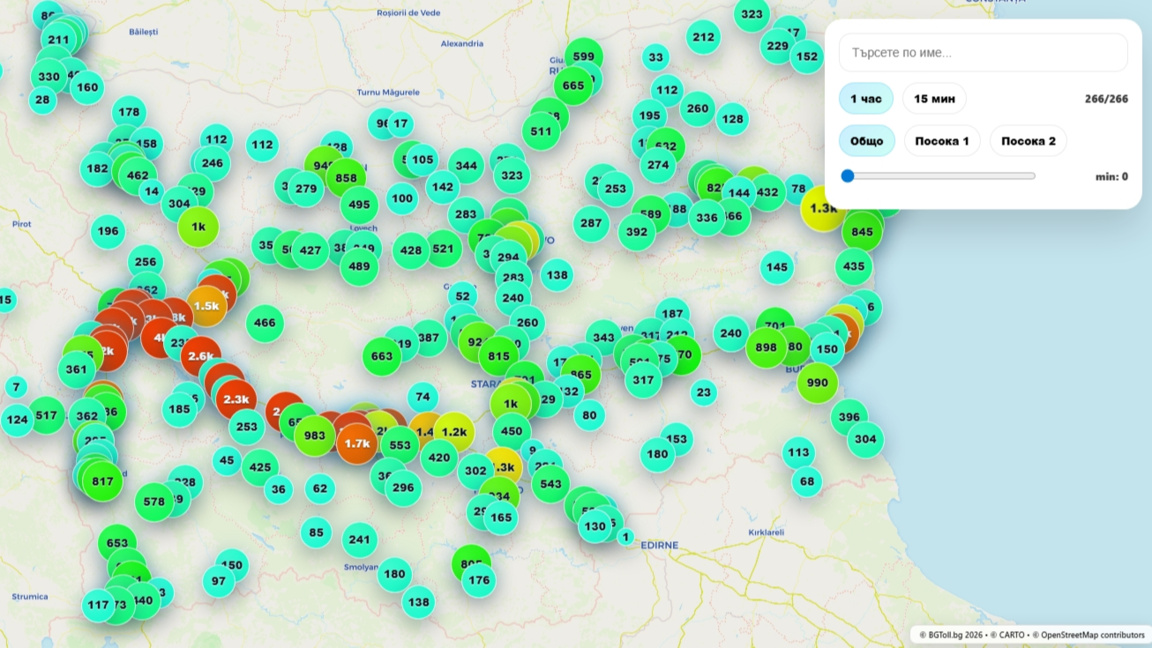Select the green 983 traffic marker
The width and height of the screenshot is (1152, 648).
[314, 435]
